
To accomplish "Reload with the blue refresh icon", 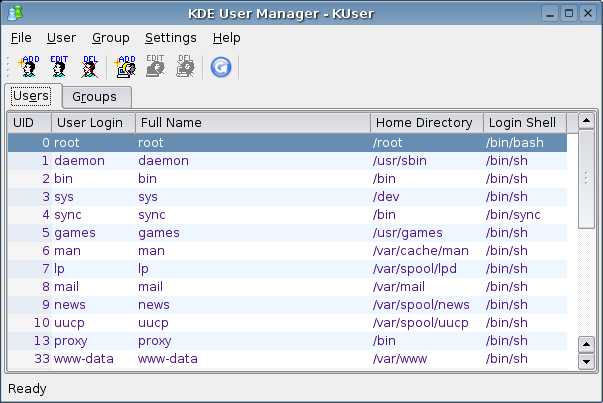I will (221, 67).
